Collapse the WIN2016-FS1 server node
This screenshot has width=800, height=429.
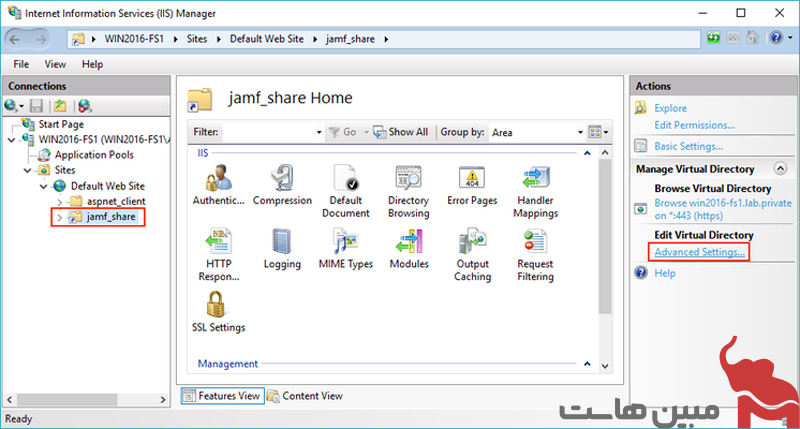(x=11, y=140)
